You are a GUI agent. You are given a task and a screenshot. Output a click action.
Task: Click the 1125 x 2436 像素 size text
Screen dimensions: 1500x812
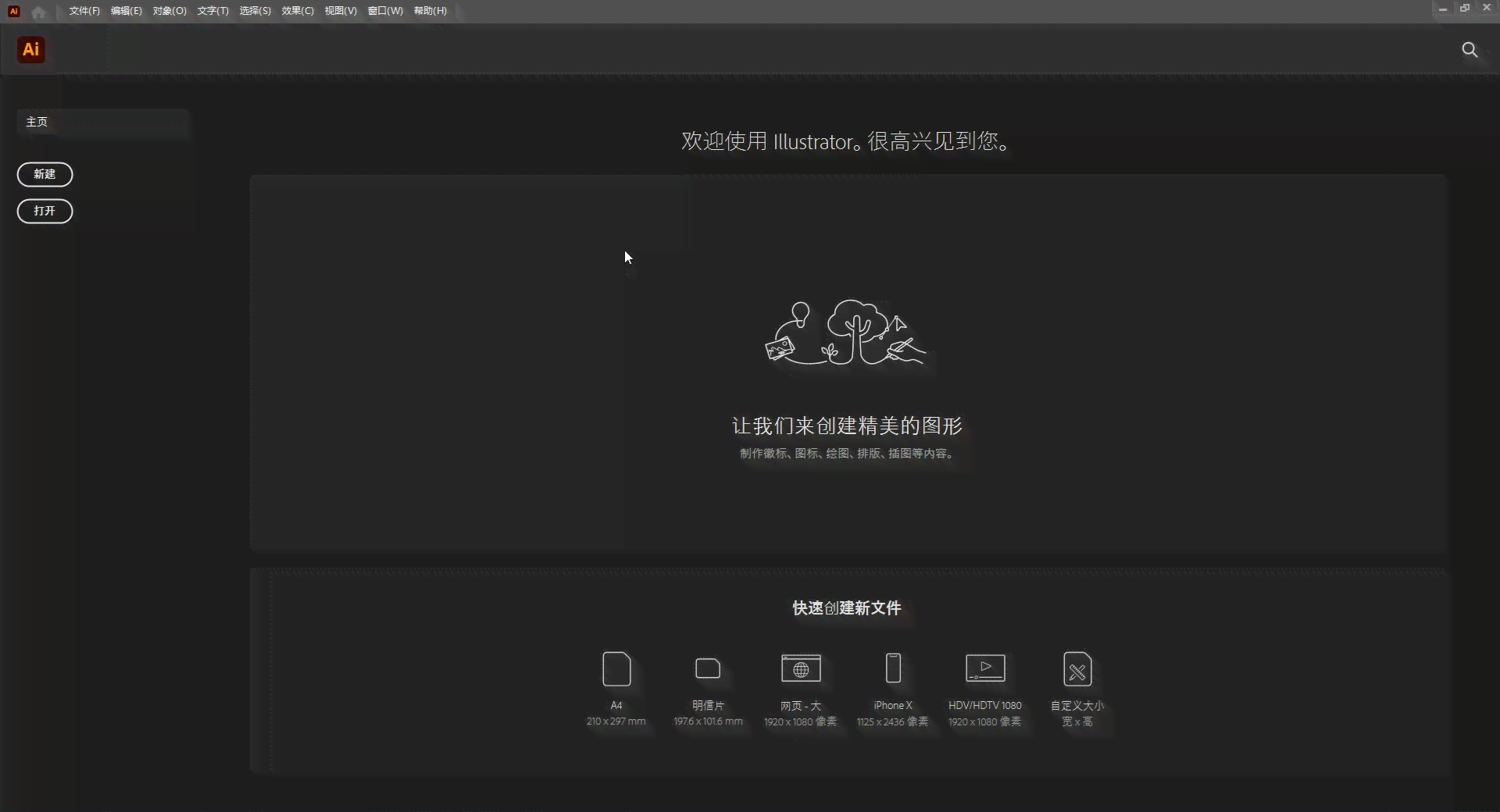click(893, 721)
